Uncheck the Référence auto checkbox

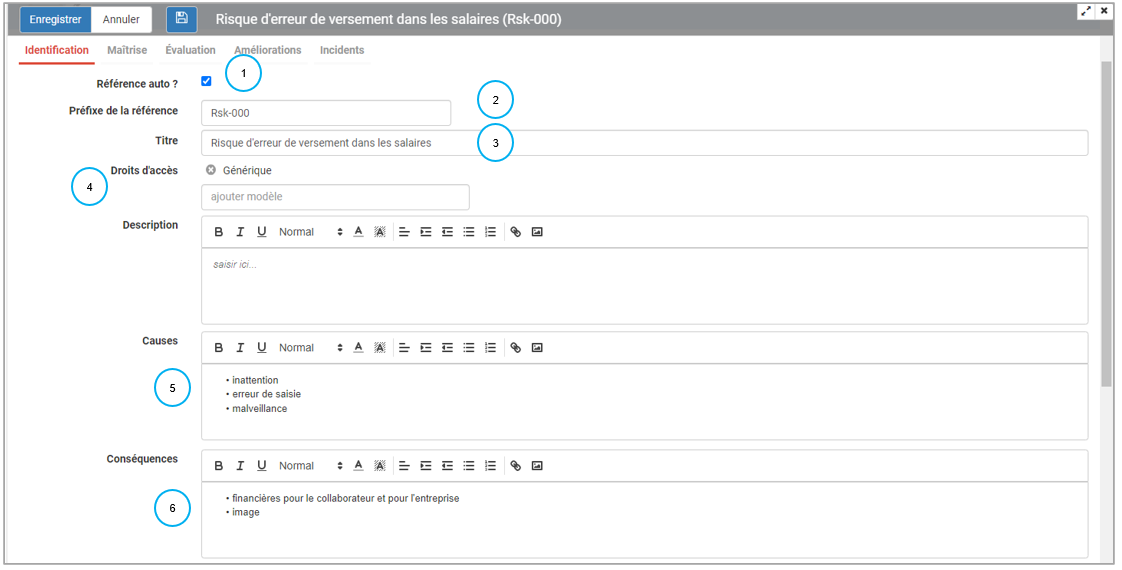pyautogui.click(x=206, y=82)
